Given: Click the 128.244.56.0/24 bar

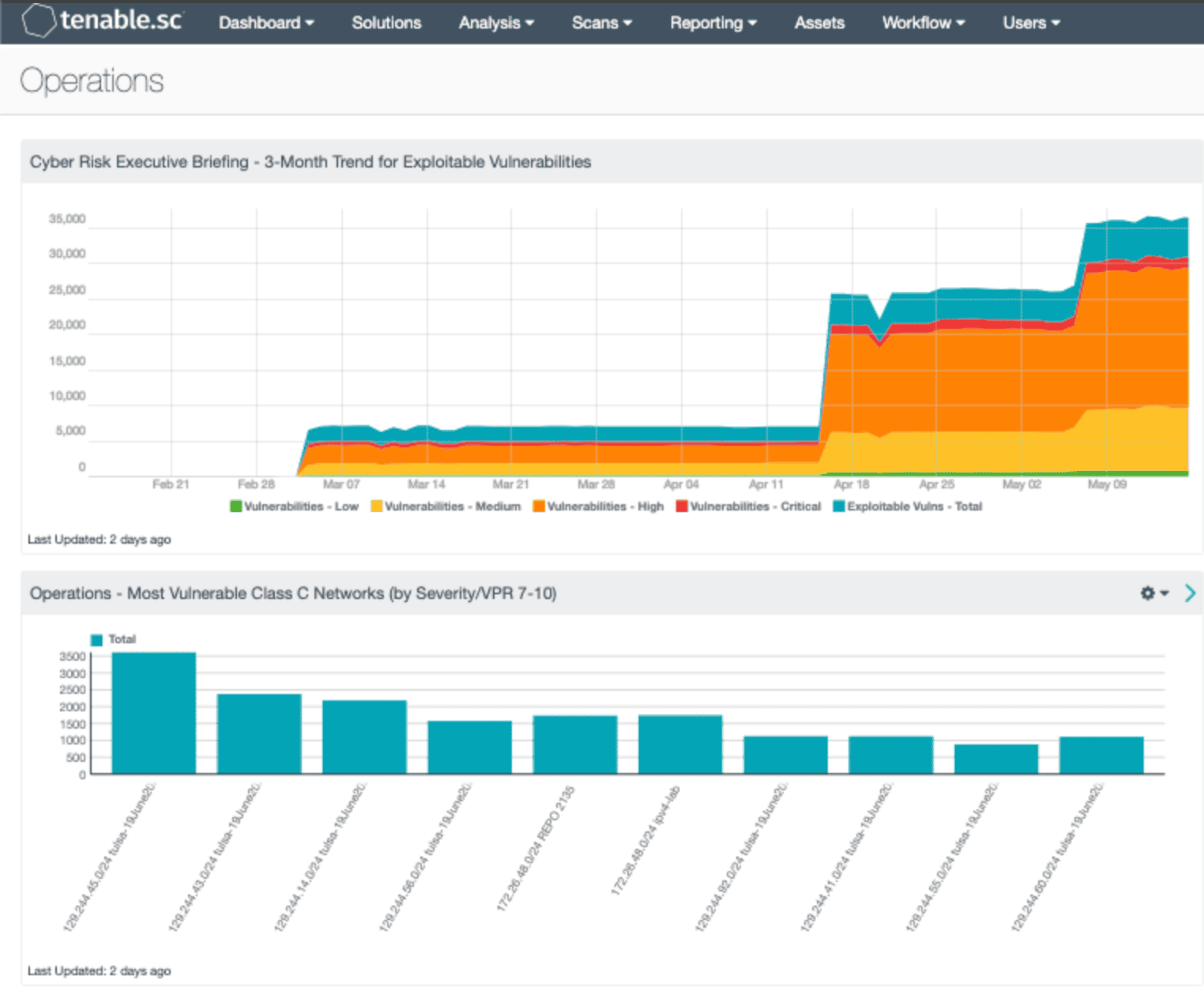Looking at the screenshot, I should [469, 747].
